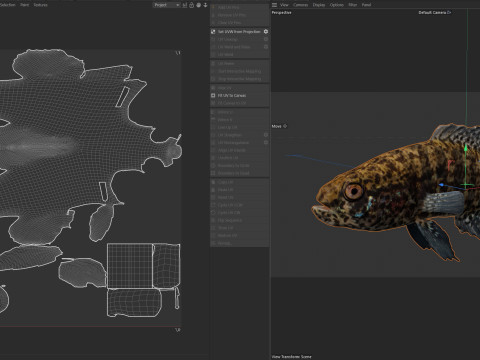The image size is (480, 360).
Task: Open the Project dropdown in UV editor
Action: pos(166,5)
